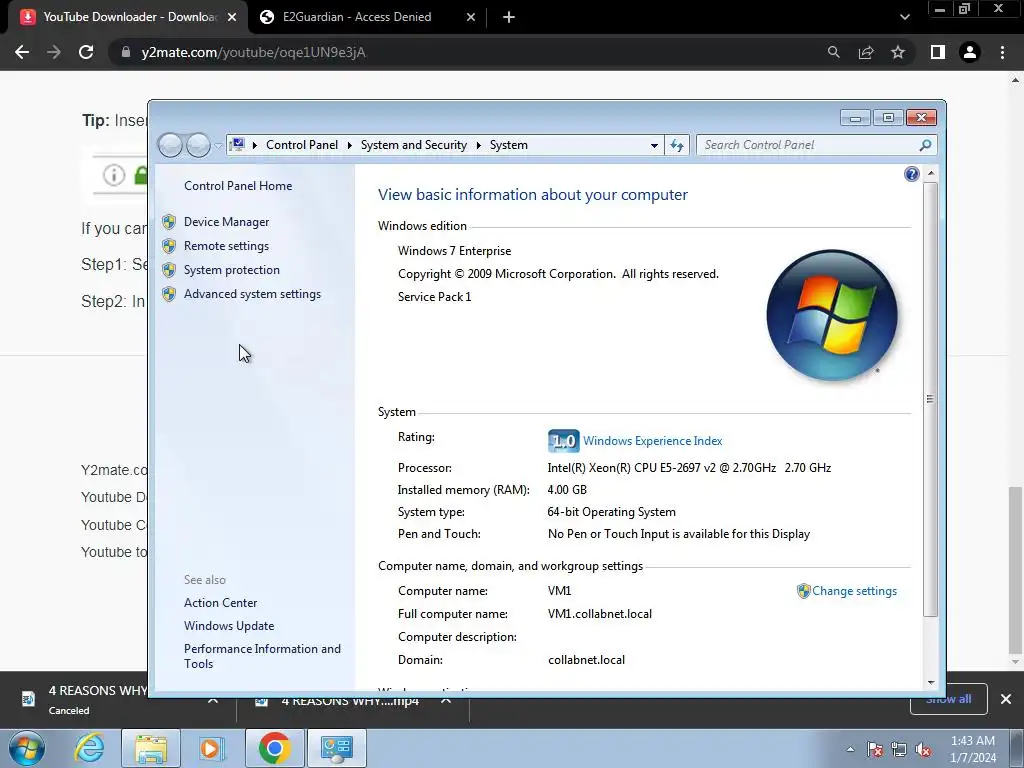Click the 1.0 rating badge

563,441
